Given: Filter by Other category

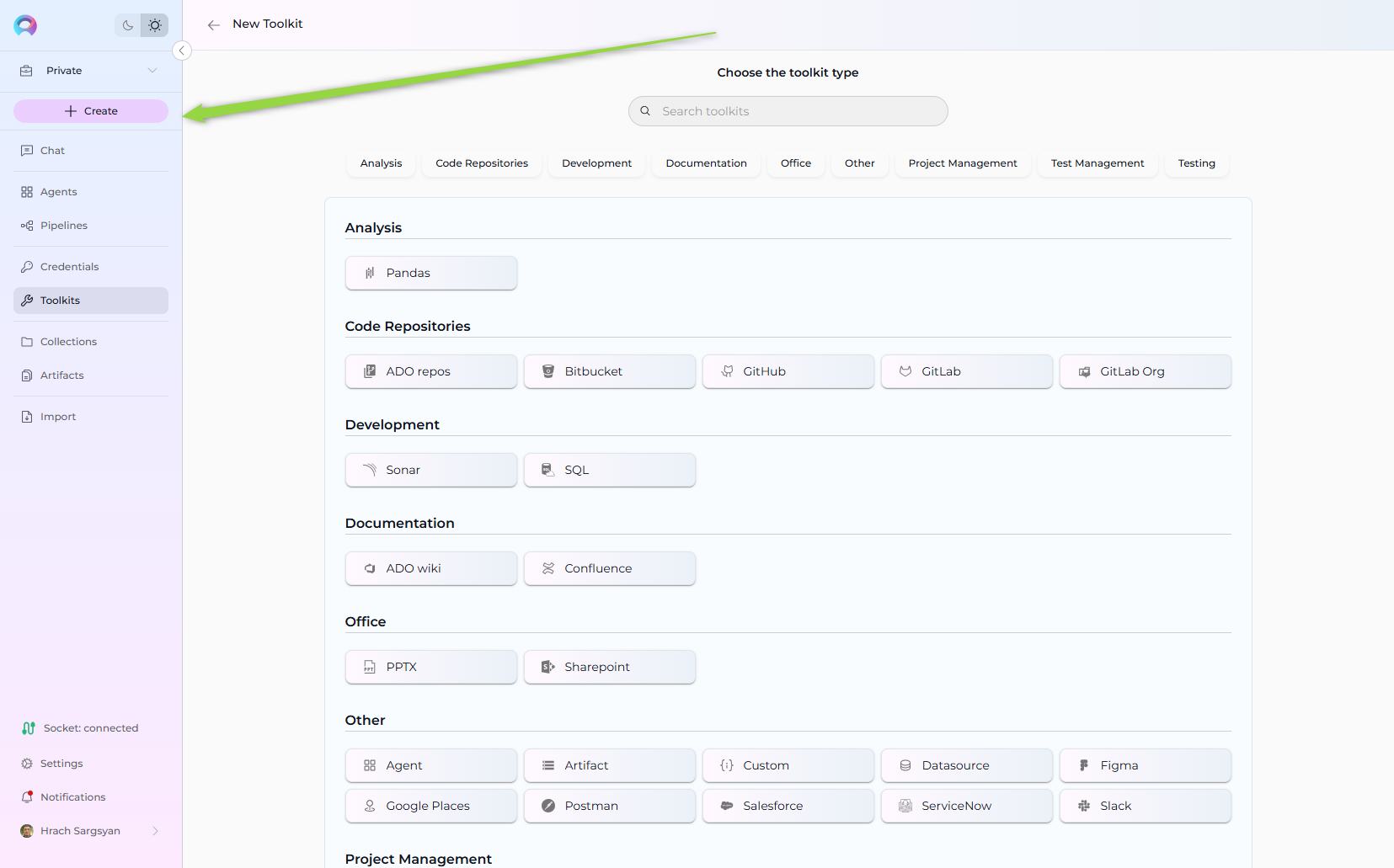Looking at the screenshot, I should pyautogui.click(x=860, y=163).
